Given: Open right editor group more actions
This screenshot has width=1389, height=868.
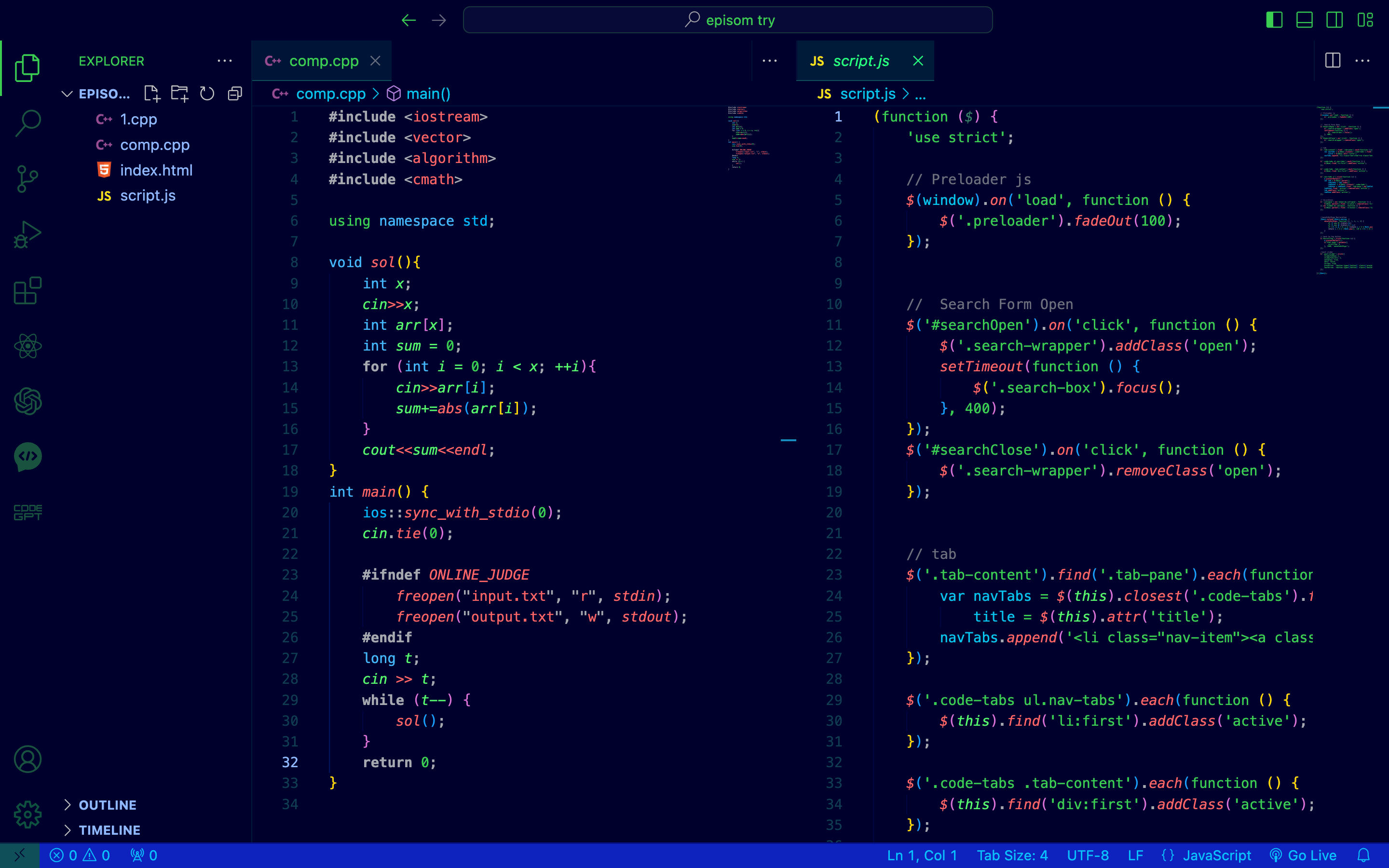Looking at the screenshot, I should 1362,61.
